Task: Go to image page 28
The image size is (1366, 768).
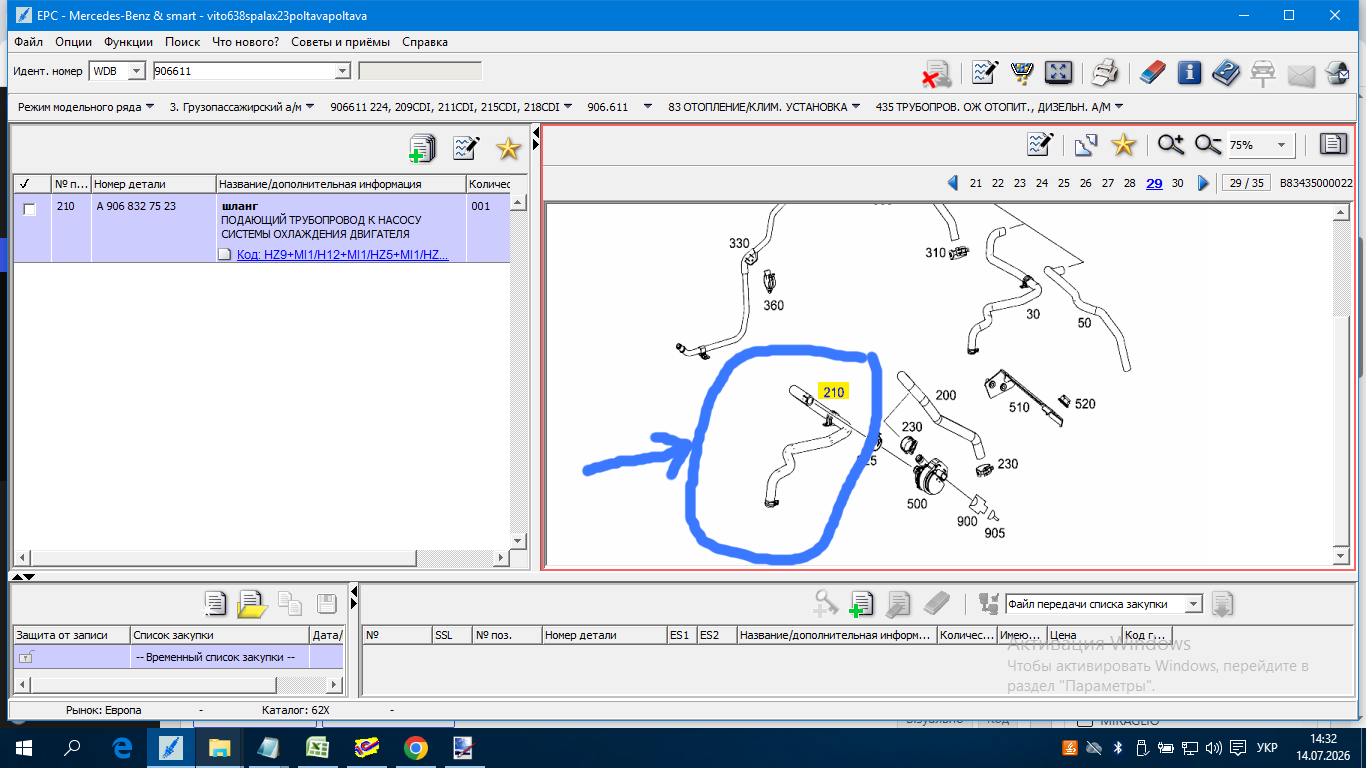Action: [1129, 183]
